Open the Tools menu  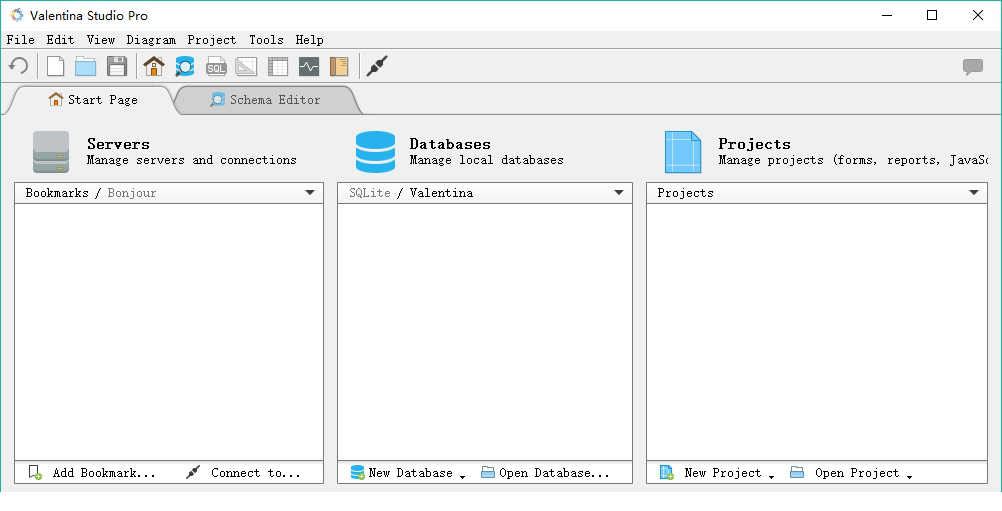[x=266, y=40]
